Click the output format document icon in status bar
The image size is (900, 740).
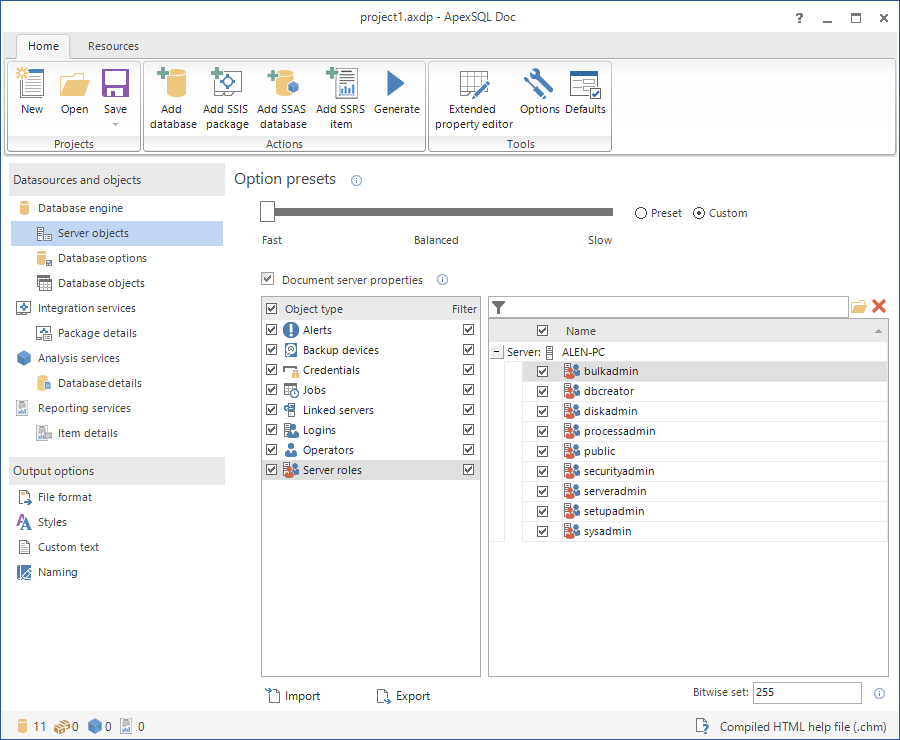tap(702, 726)
